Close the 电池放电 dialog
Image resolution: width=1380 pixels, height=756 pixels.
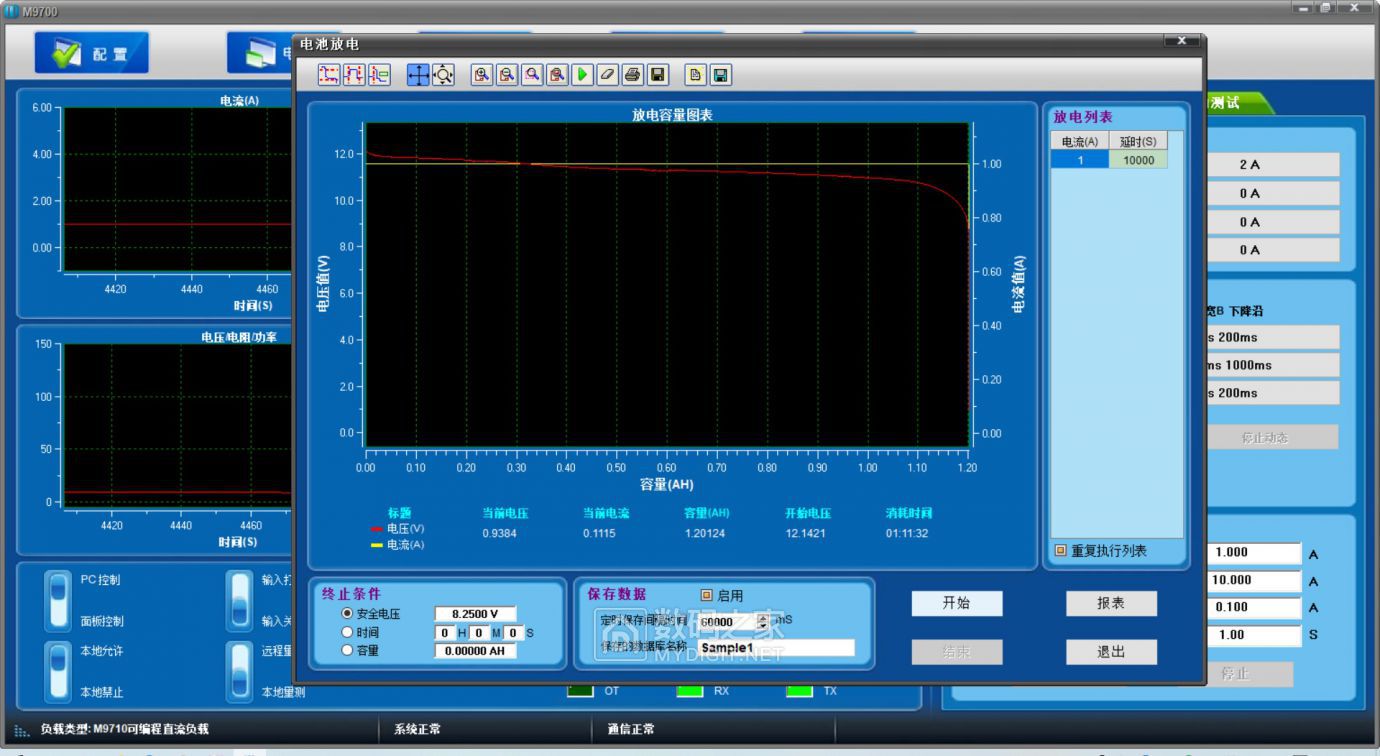point(1181,42)
